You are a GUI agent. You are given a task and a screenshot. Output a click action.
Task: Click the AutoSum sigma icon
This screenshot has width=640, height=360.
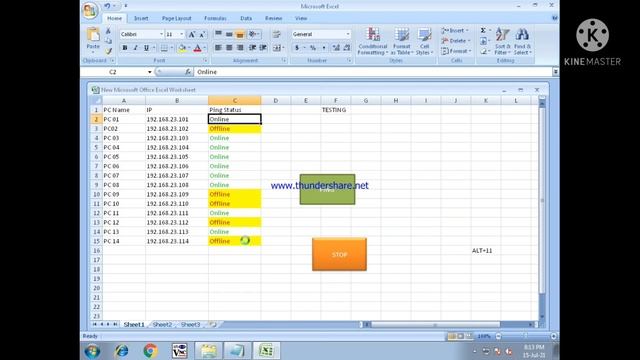(483, 31)
